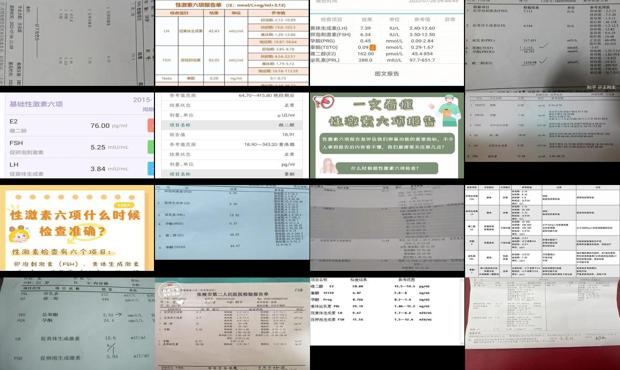This screenshot has width=620, height=370.
Task: Click the red indicator next to E2 76.00
Action: [x=151, y=125]
